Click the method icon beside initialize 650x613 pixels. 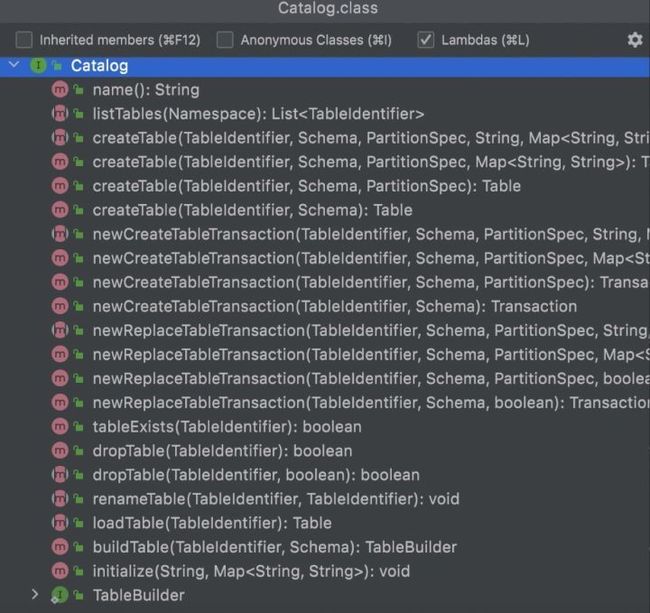(x=60, y=571)
